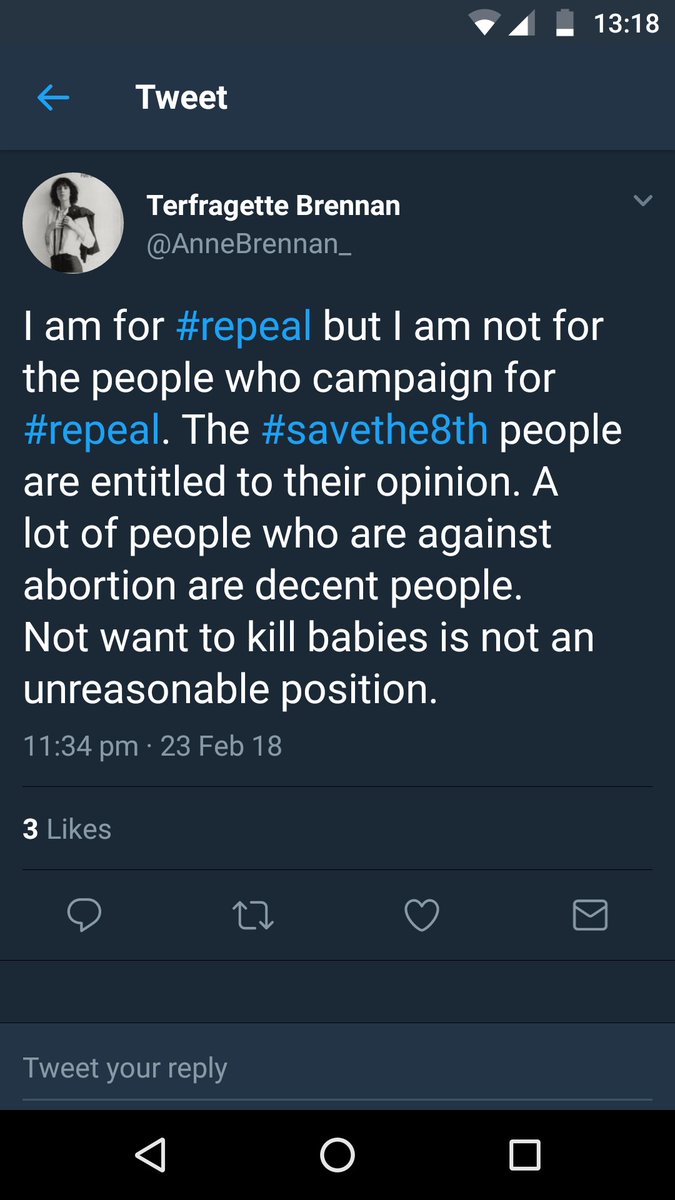This screenshot has height=1200, width=675.
Task: Open the profile picture of Terfragette Brennan
Action: point(72,223)
